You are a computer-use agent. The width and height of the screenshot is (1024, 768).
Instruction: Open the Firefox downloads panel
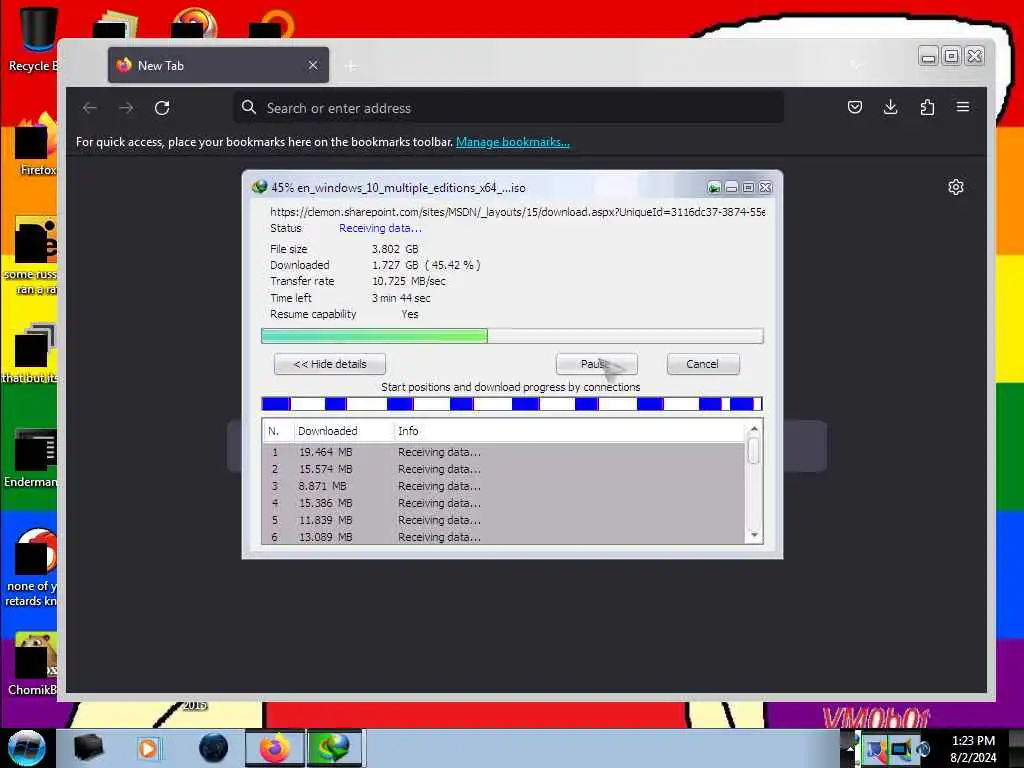(890, 107)
